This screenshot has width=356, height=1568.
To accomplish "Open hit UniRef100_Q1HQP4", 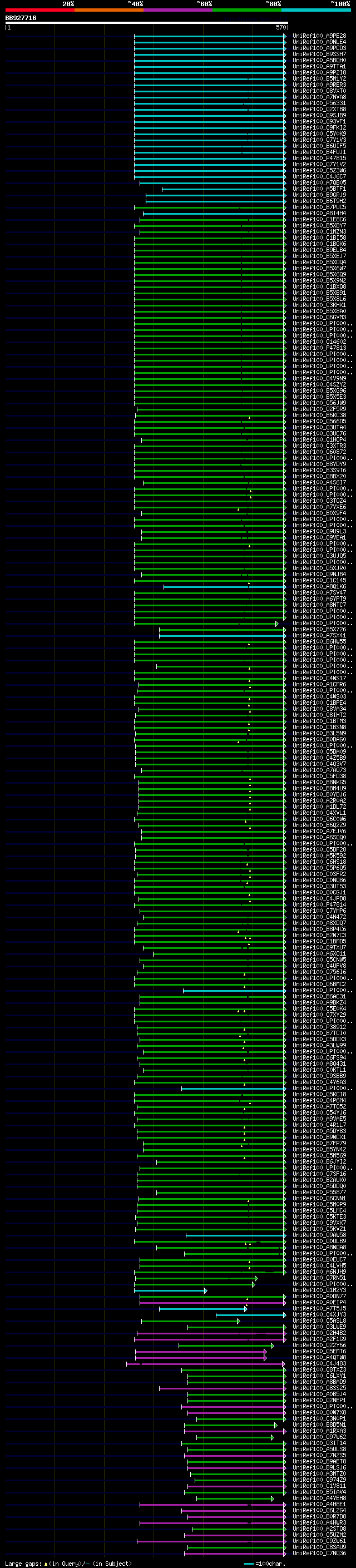I will tap(319, 439).
